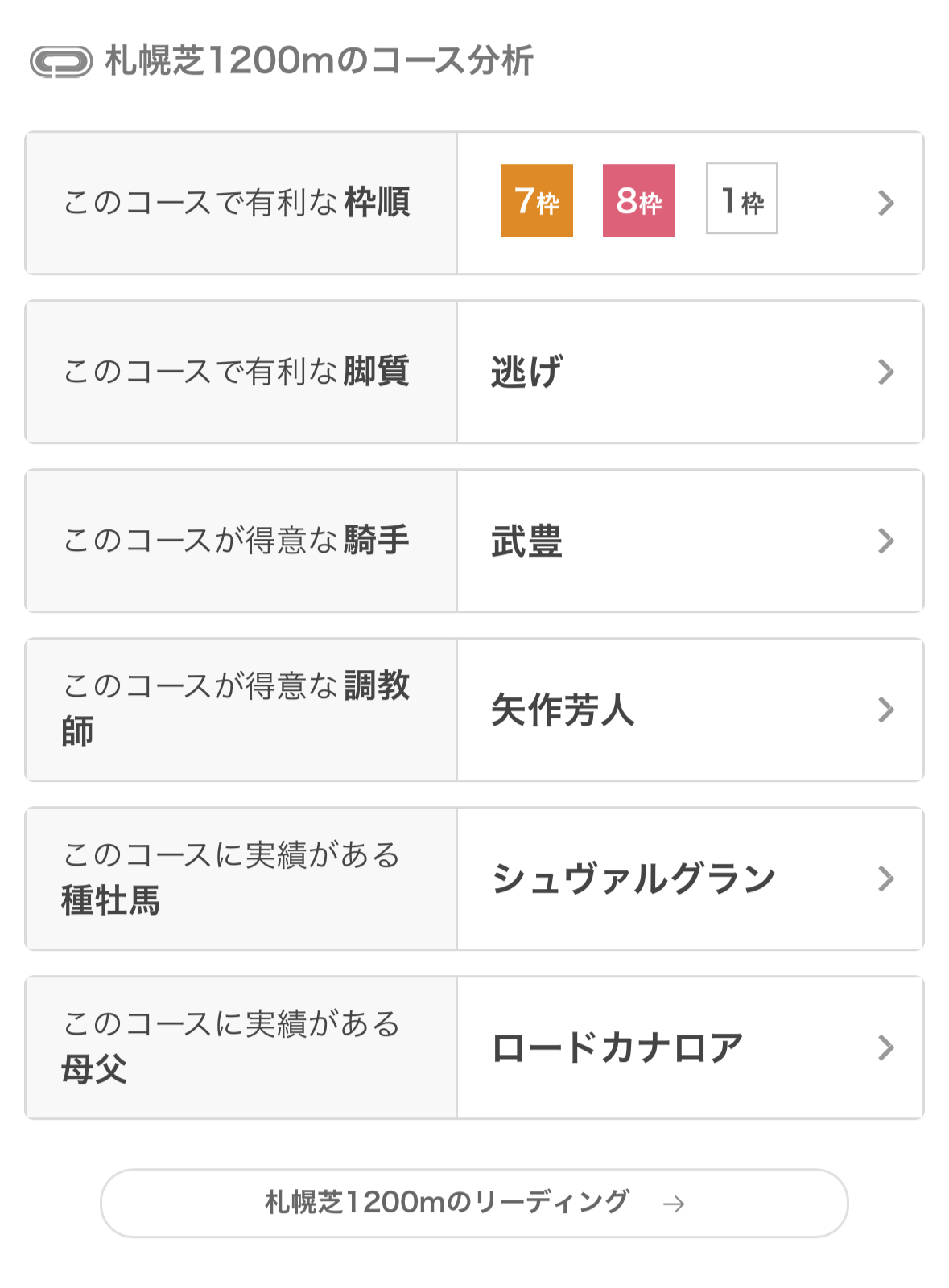
Task: Open the 騎手 row chevron arrow
Action: click(886, 541)
